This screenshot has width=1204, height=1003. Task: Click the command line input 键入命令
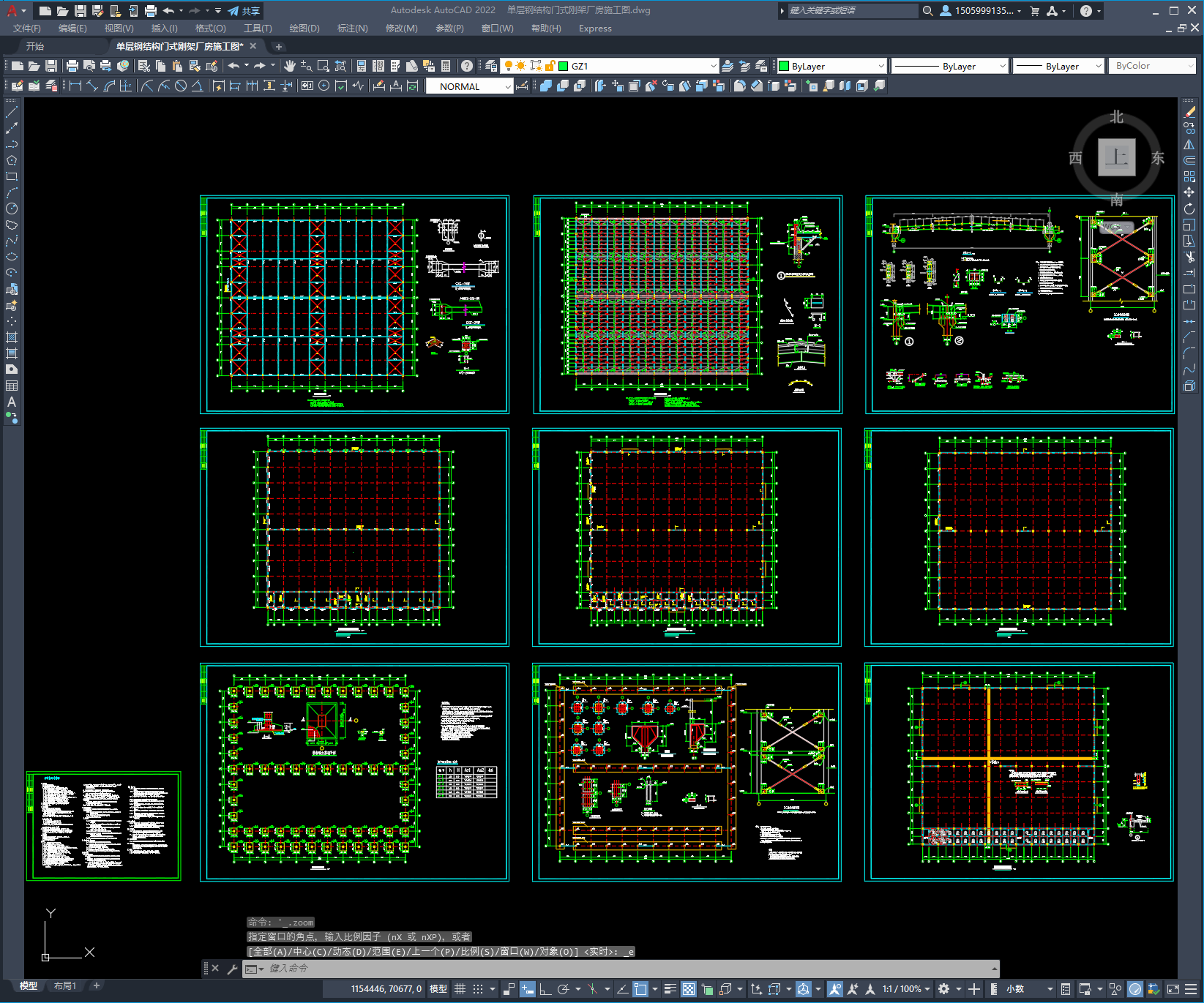click(622, 969)
